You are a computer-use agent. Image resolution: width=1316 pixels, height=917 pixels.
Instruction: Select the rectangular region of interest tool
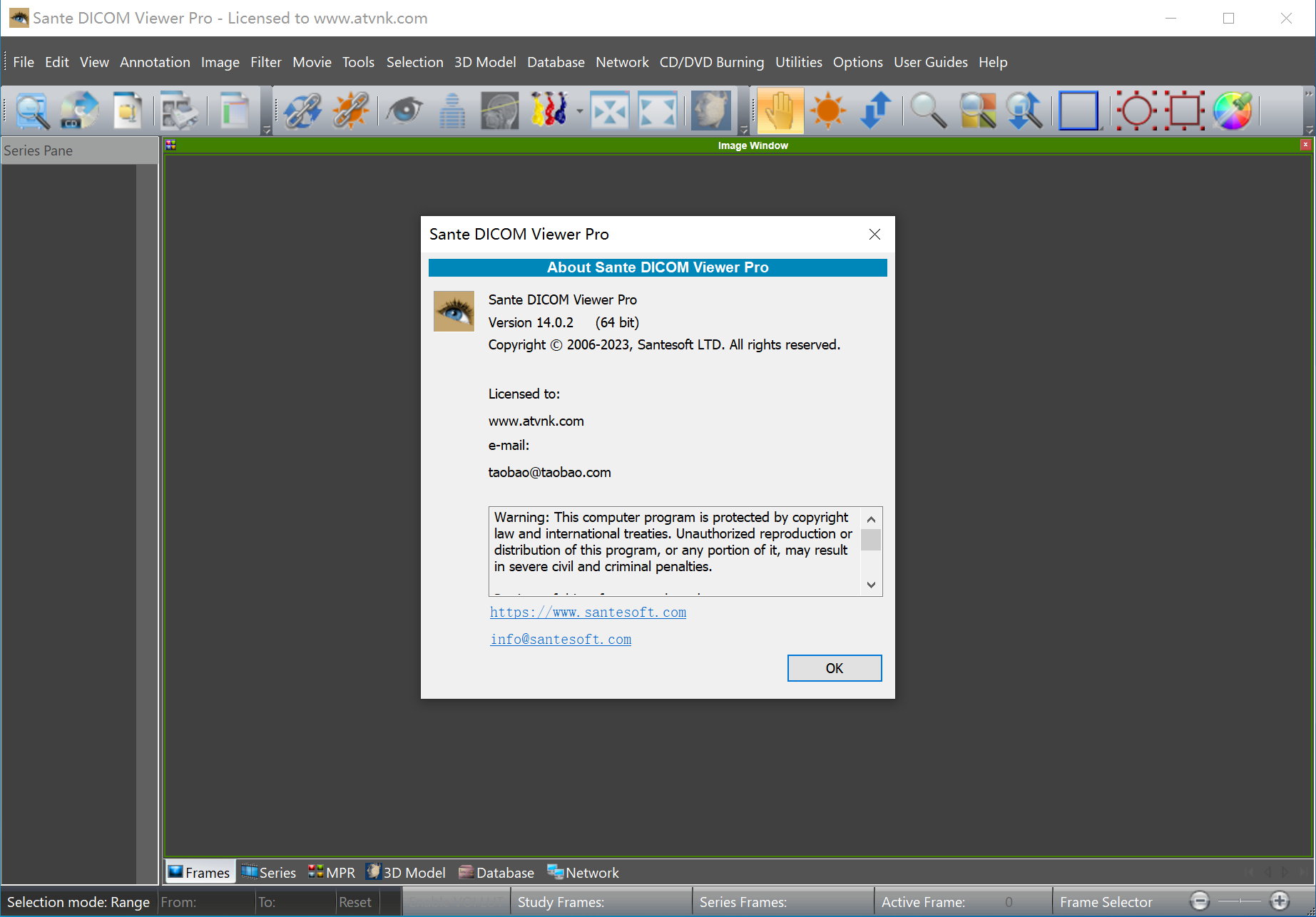[x=1185, y=111]
